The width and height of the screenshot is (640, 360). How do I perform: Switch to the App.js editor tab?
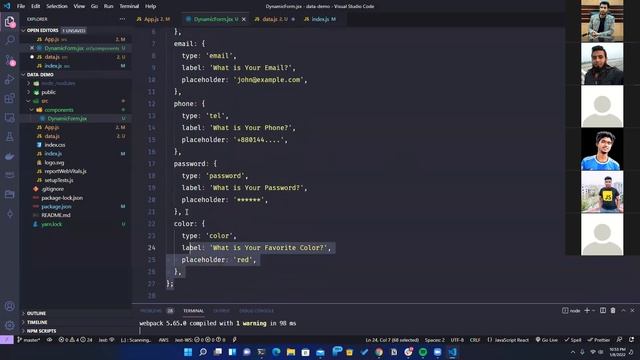pyautogui.click(x=153, y=19)
